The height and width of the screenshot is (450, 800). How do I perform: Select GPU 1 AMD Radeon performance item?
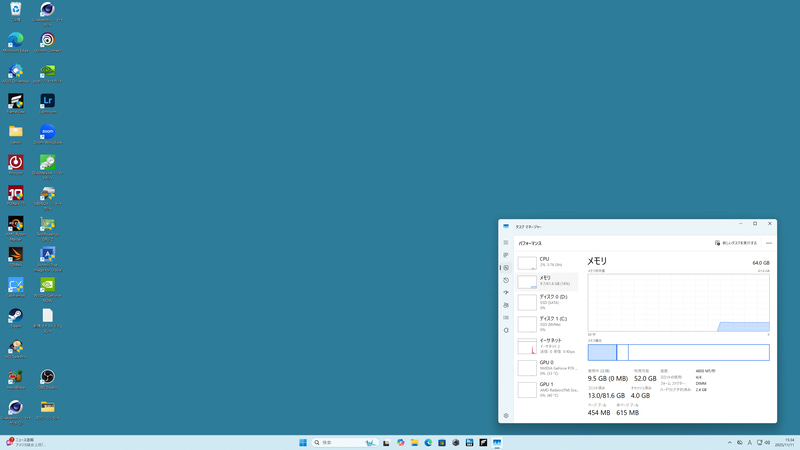click(x=547, y=390)
